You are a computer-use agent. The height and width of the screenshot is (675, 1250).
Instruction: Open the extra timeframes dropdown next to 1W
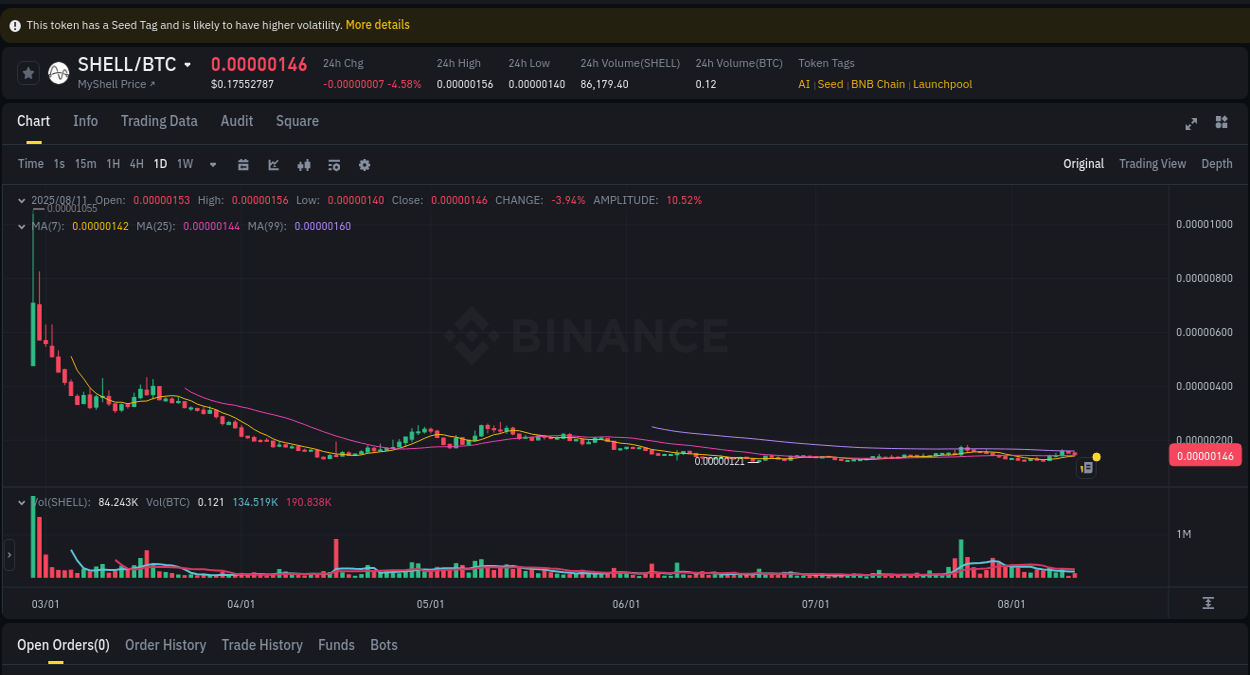point(212,164)
